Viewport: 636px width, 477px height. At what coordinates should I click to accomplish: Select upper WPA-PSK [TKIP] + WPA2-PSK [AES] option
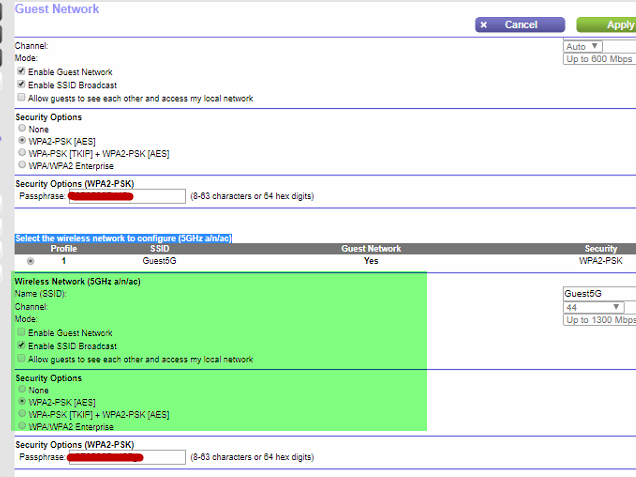[22, 153]
